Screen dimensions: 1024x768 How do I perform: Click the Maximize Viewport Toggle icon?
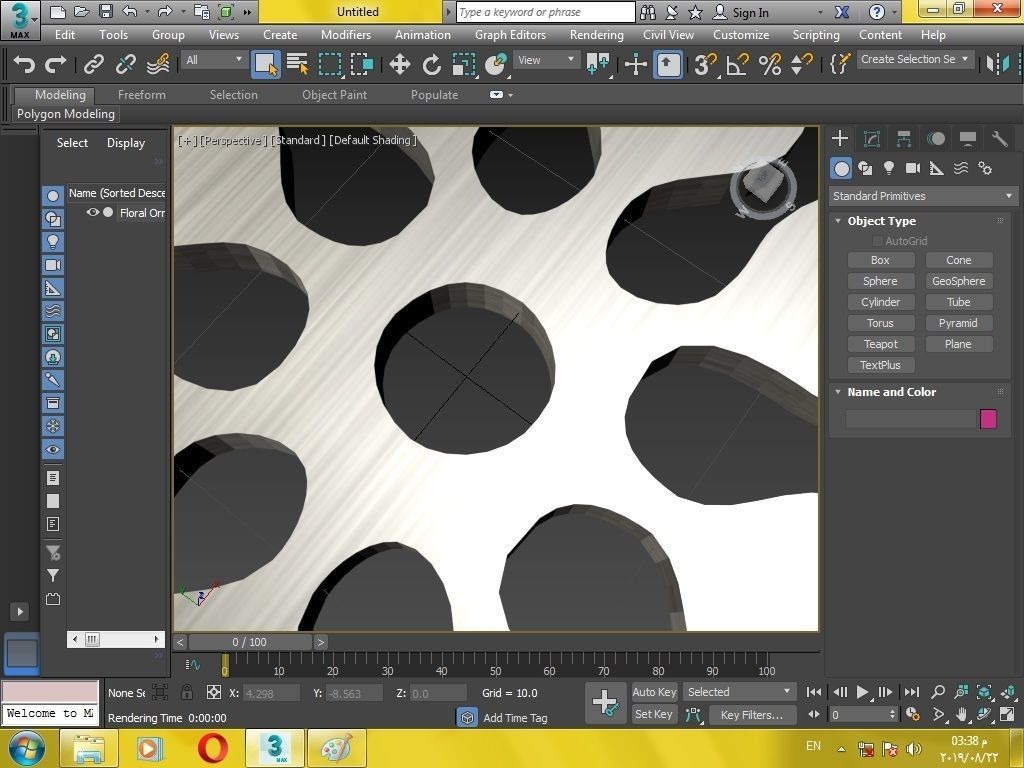[x=1007, y=714]
